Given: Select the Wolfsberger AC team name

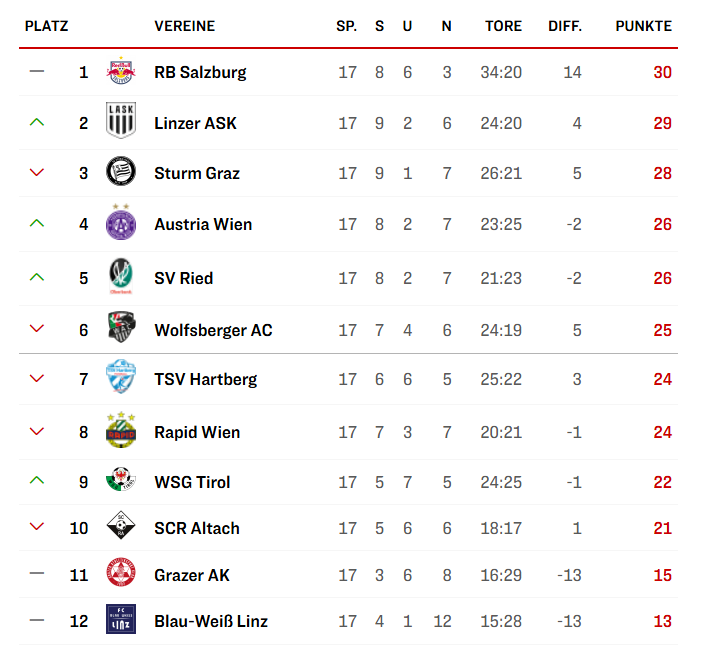Looking at the screenshot, I should pyautogui.click(x=213, y=330).
